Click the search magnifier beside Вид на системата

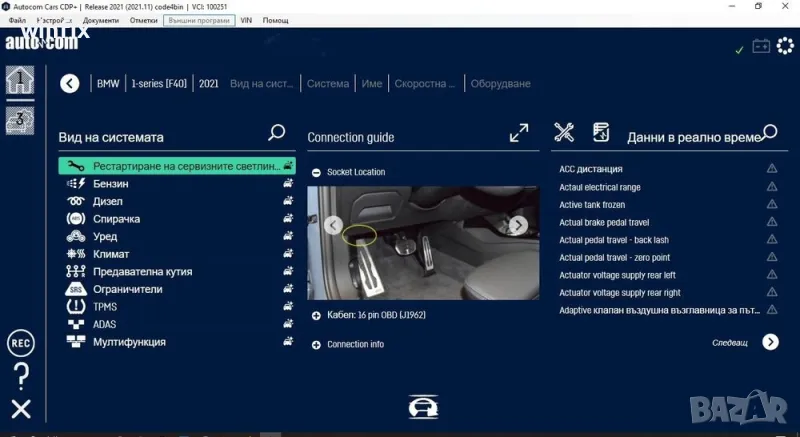point(277,133)
